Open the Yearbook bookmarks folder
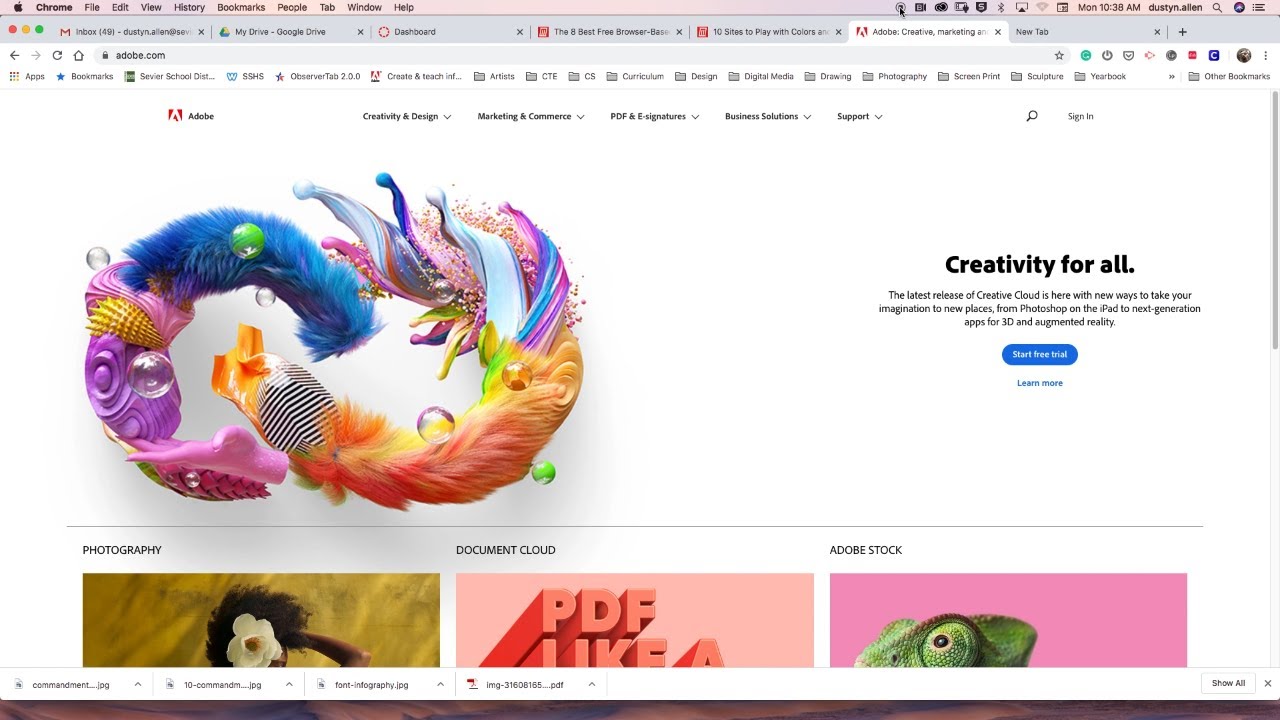 click(1100, 76)
